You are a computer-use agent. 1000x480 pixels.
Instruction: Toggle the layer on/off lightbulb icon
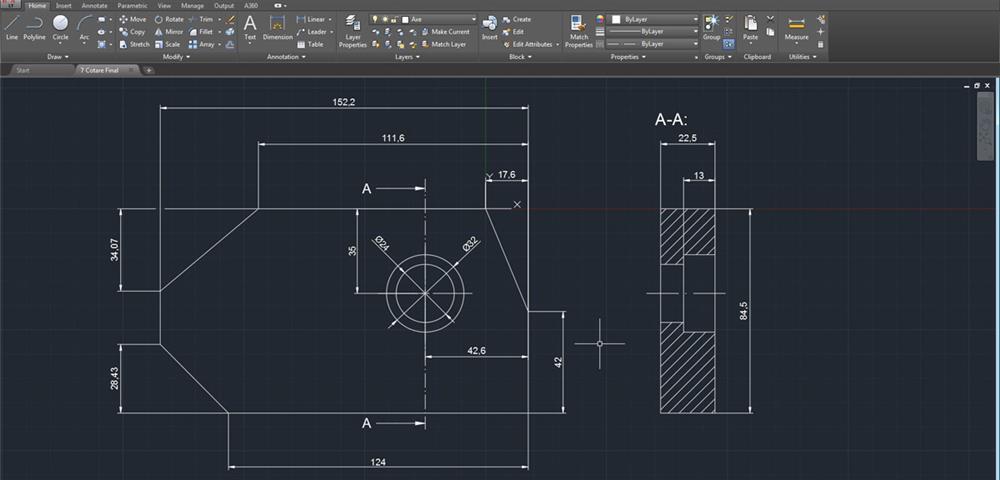pyautogui.click(x=376, y=19)
